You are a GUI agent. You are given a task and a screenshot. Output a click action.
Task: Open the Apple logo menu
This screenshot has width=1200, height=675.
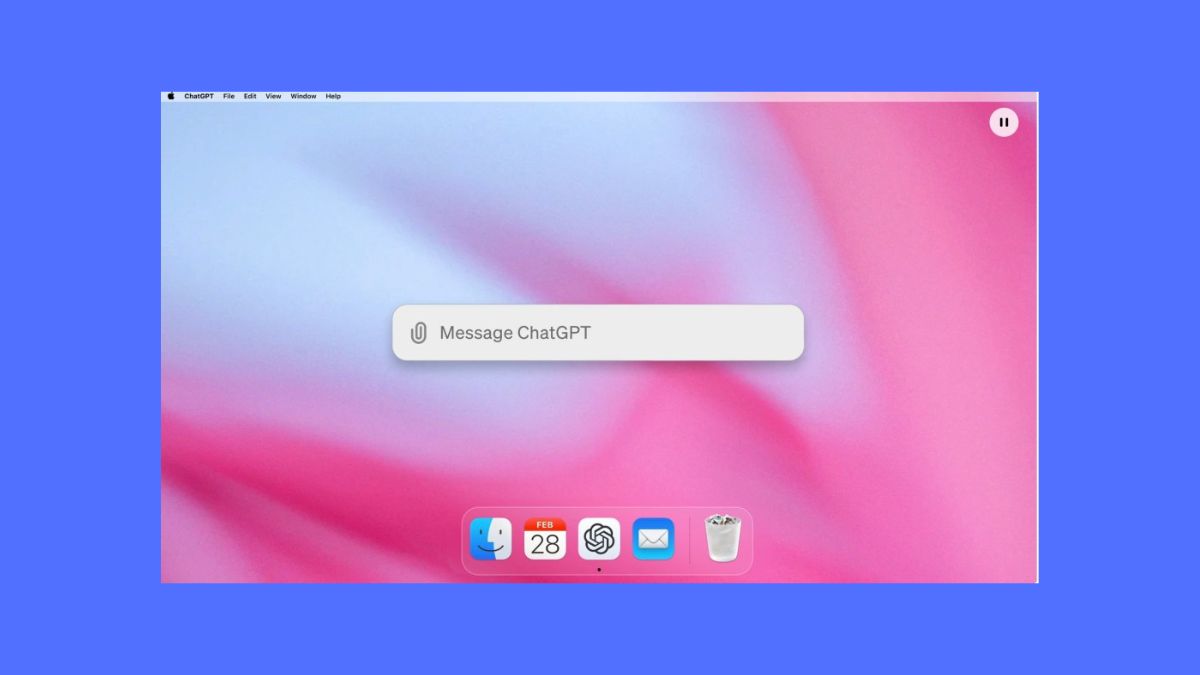coord(170,97)
